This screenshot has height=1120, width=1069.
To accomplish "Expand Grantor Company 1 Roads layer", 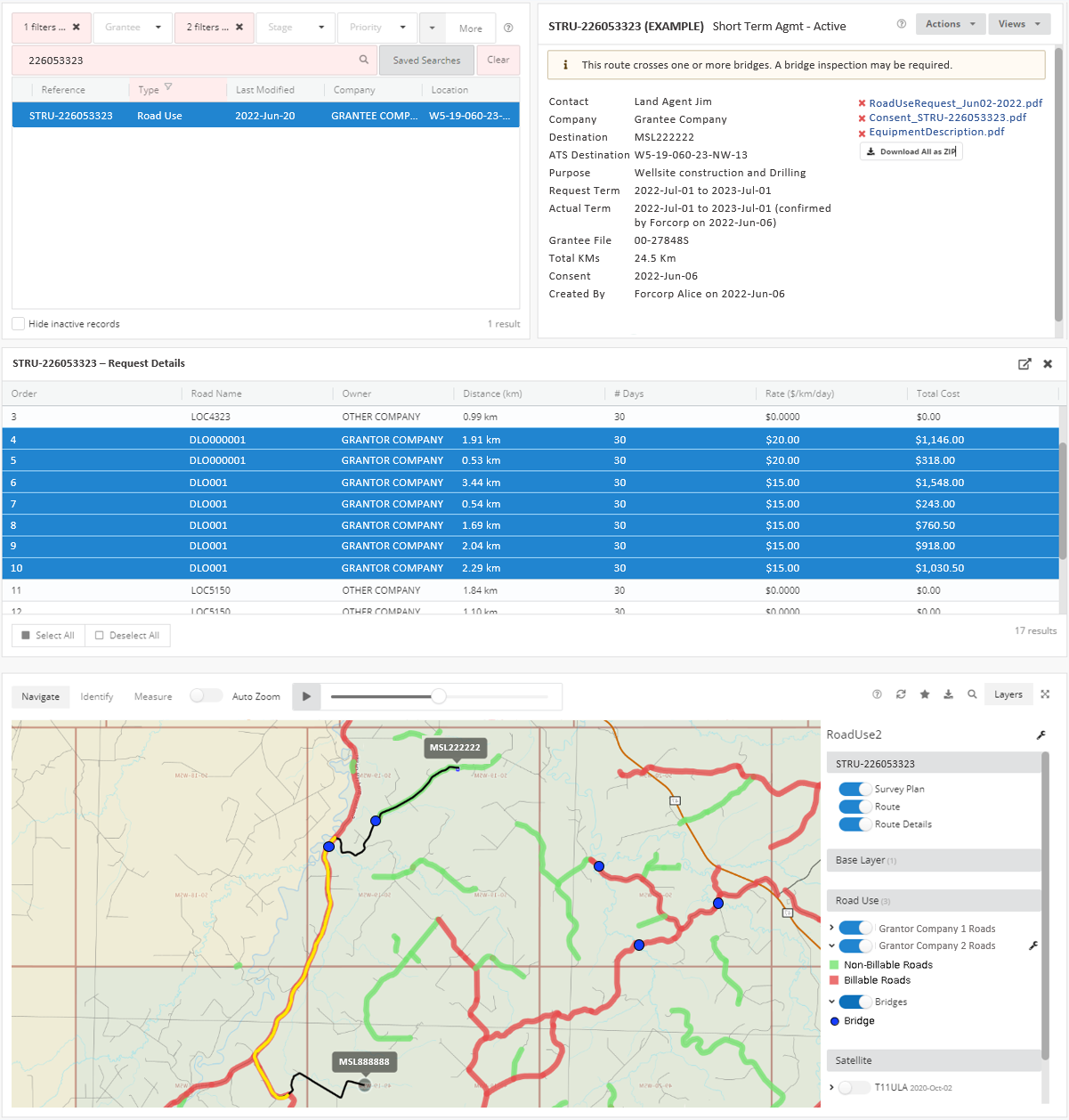I will point(832,928).
